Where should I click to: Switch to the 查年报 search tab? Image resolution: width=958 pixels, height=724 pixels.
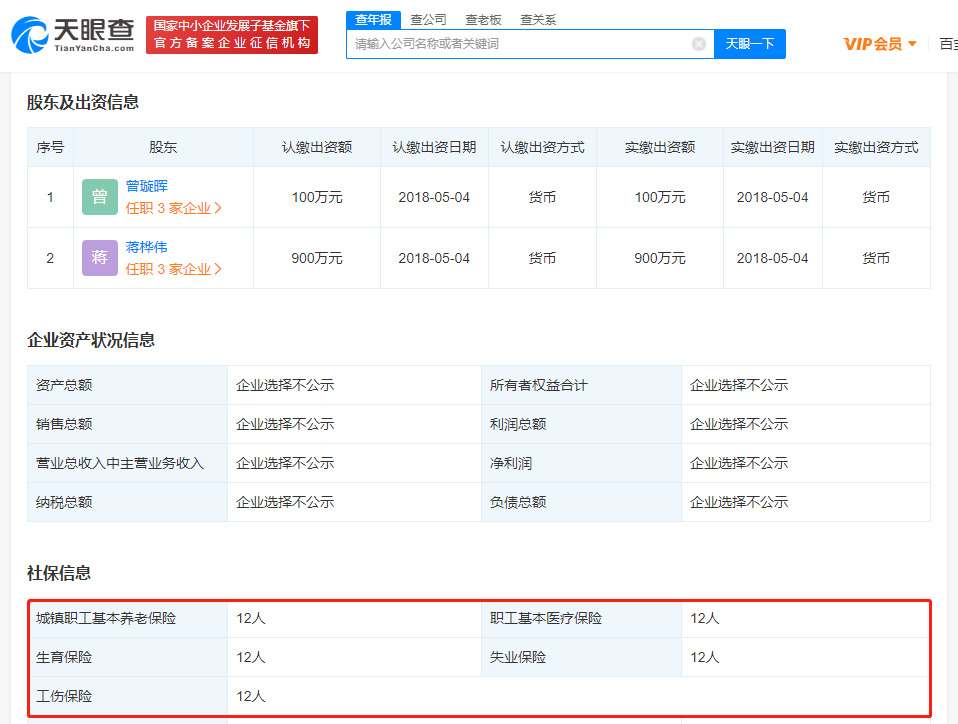pyautogui.click(x=373, y=19)
